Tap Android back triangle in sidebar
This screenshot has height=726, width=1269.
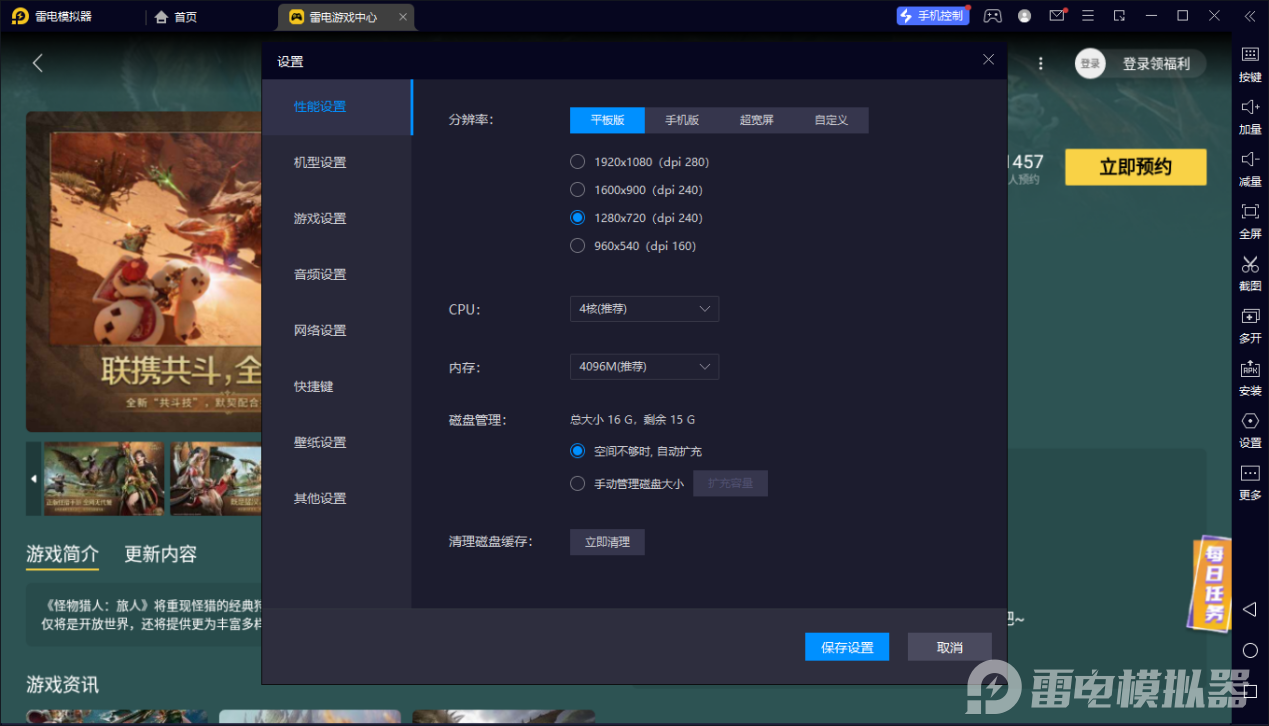(1249, 609)
